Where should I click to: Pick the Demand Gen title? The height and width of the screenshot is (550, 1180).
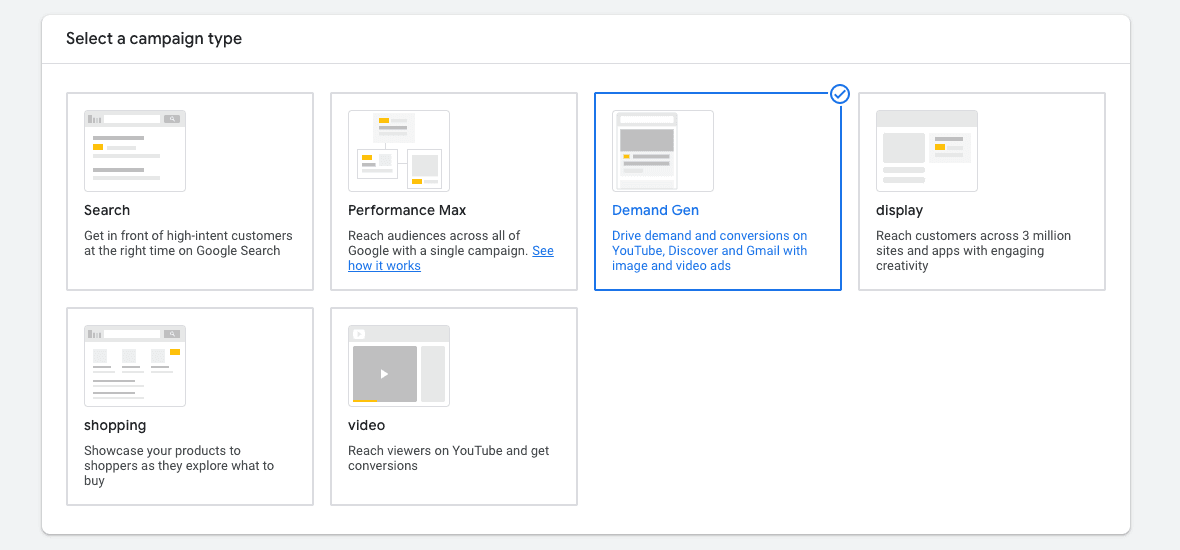coord(655,210)
